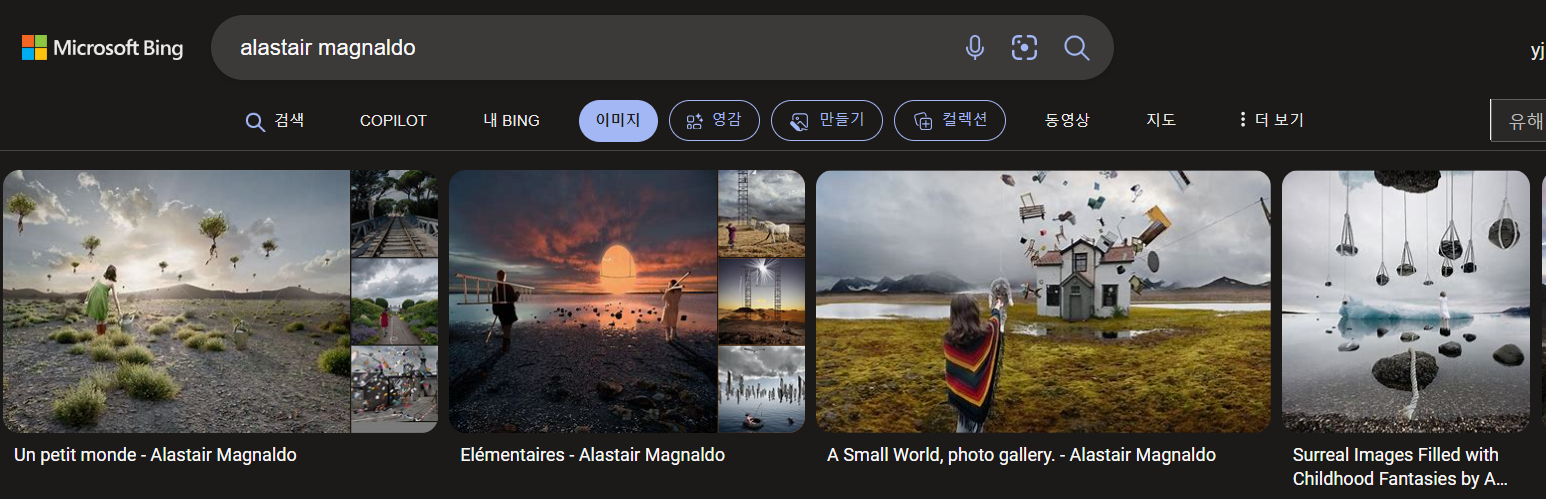
Task: Open railway tracks side thumbnail
Action: tap(394, 213)
